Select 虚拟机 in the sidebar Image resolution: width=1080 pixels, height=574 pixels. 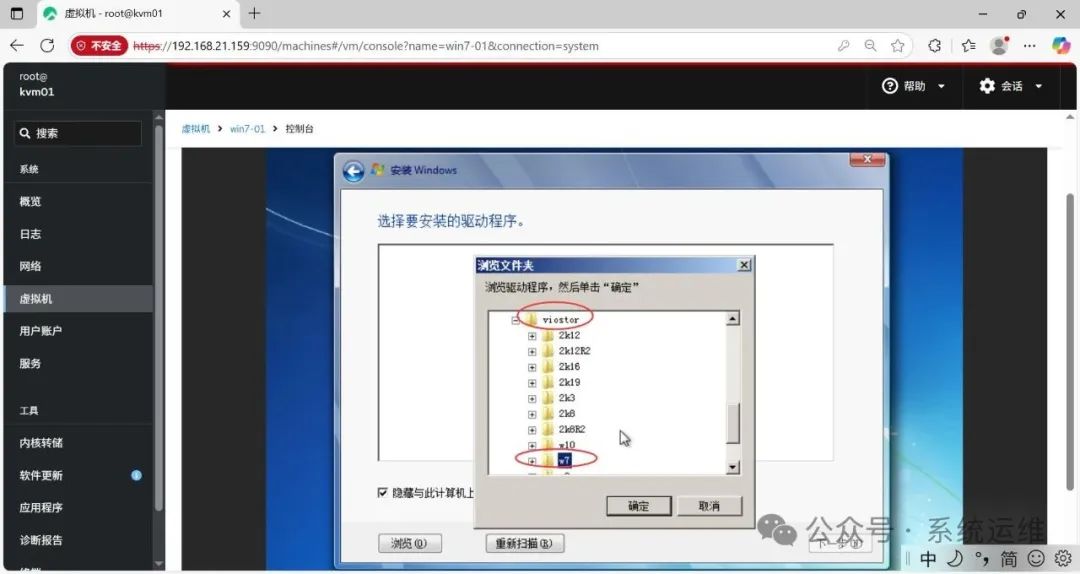(78, 298)
